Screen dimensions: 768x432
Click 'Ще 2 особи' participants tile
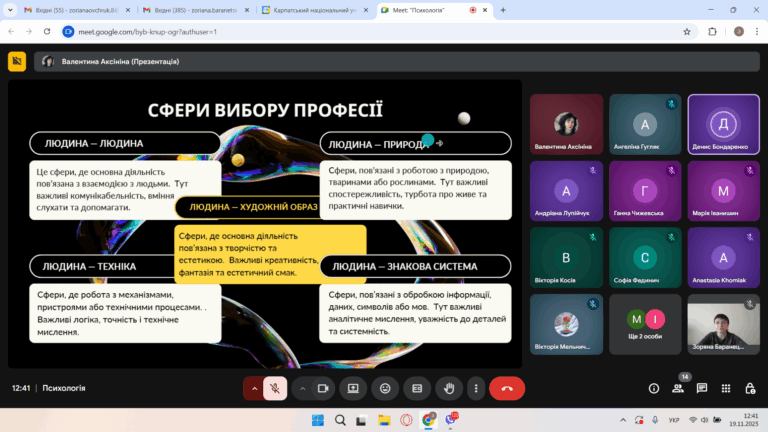click(645, 324)
